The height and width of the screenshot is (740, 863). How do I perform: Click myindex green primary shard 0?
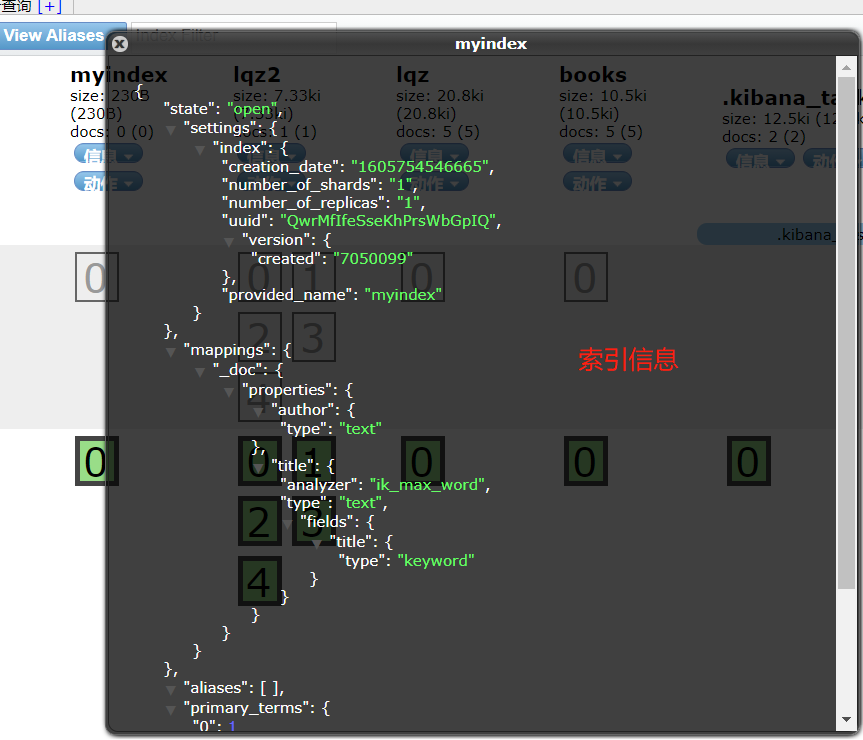pyautogui.click(x=97, y=461)
